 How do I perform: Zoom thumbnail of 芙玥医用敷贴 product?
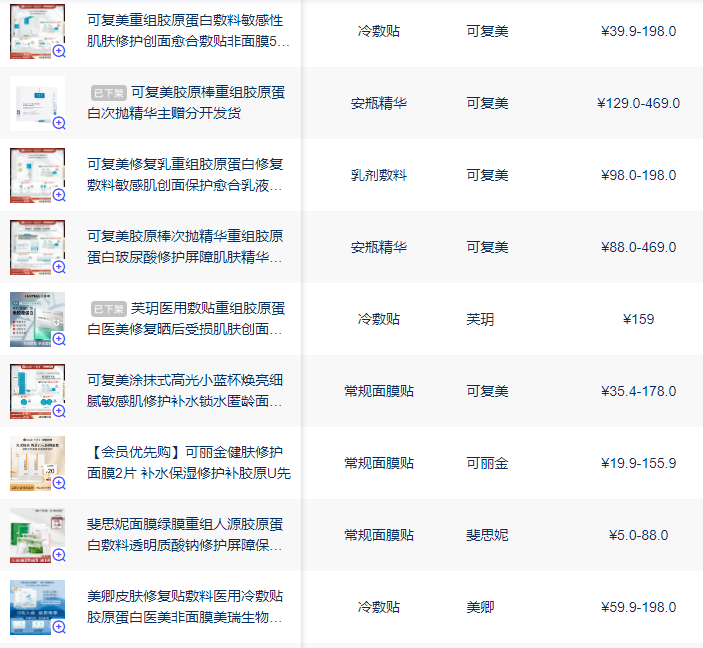(59, 339)
